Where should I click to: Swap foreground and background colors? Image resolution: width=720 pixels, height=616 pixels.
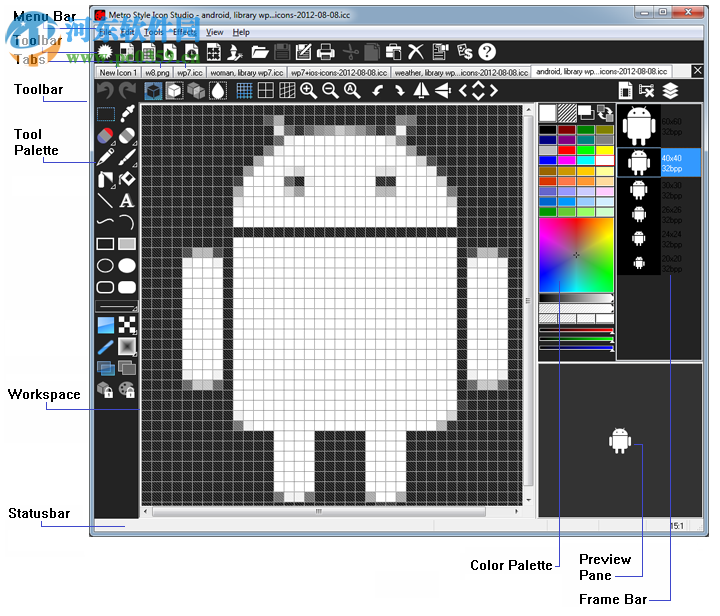click(x=605, y=112)
